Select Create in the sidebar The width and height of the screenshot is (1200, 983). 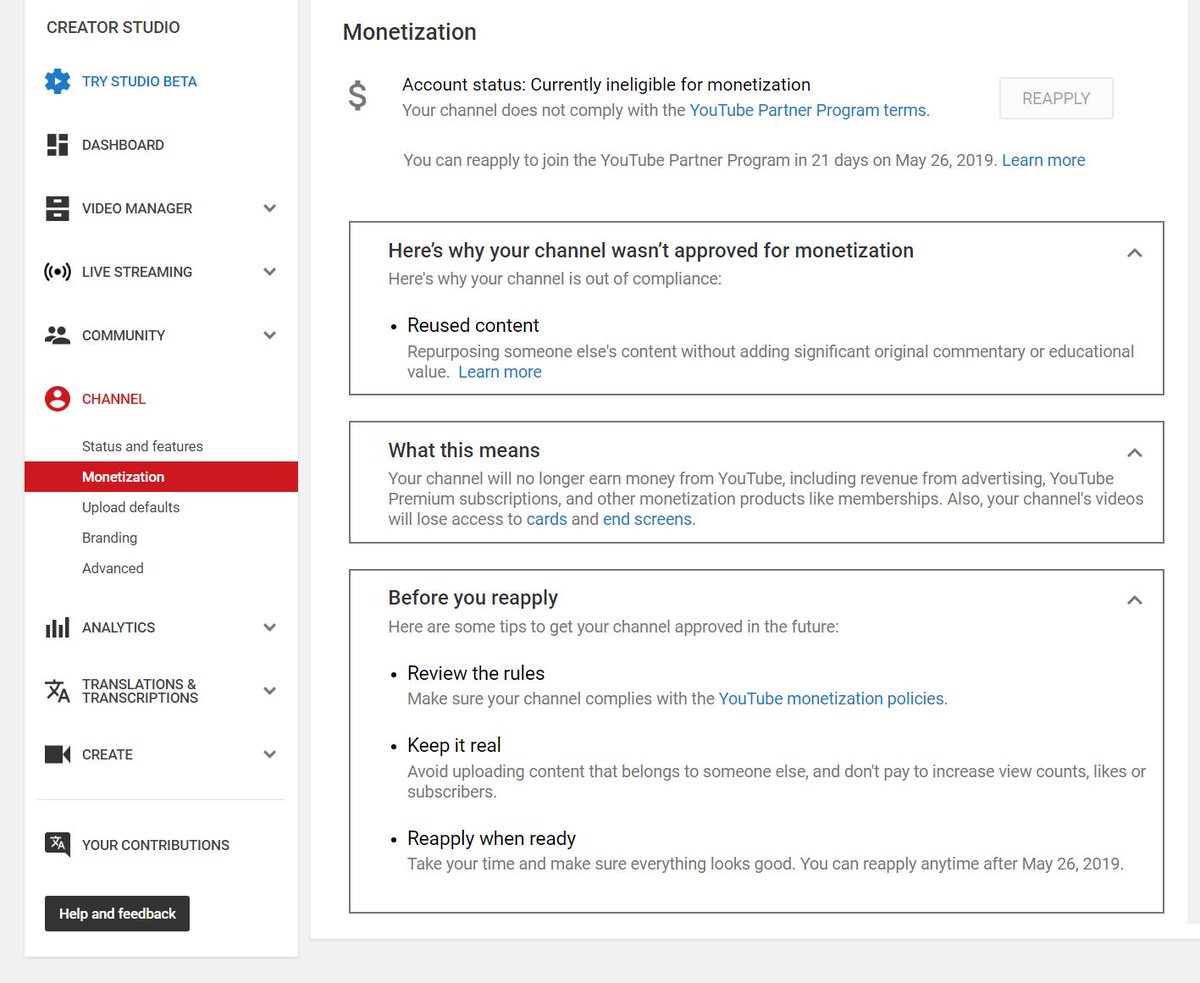point(108,755)
